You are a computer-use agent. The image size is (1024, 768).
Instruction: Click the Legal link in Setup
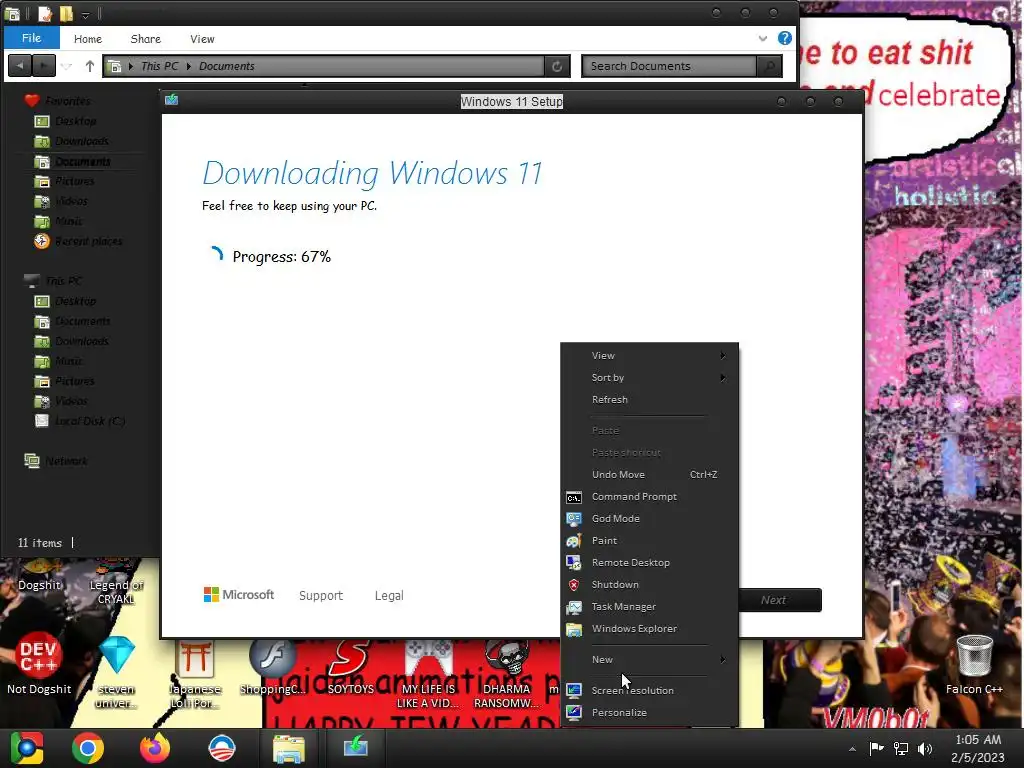click(389, 596)
